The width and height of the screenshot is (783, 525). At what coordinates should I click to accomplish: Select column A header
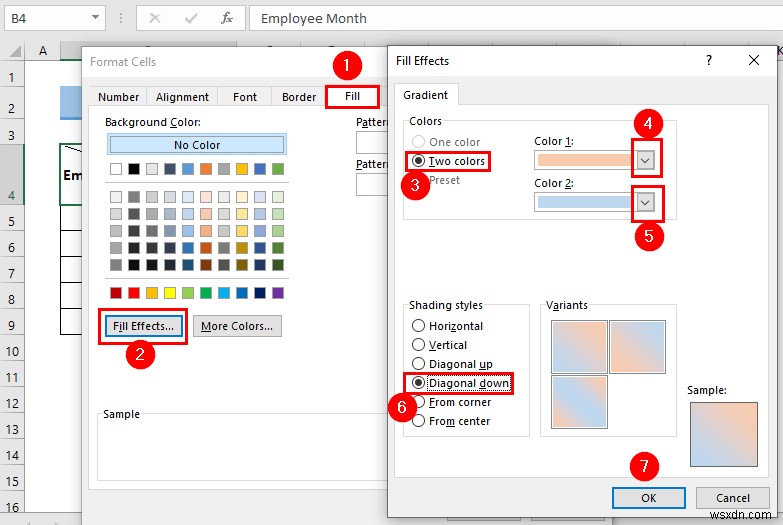point(43,51)
